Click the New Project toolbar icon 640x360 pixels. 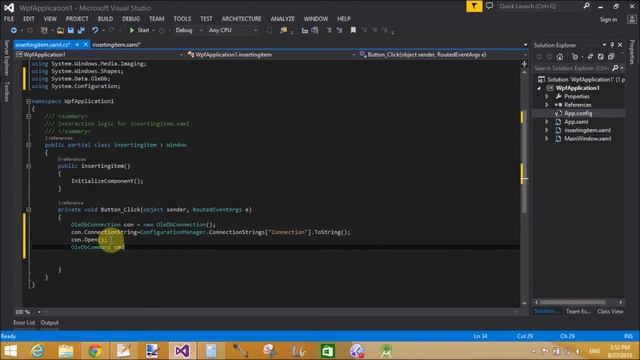pos(44,30)
